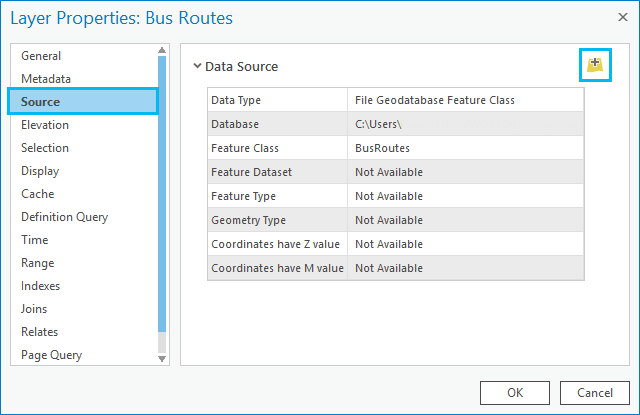Open the Elevation settings
Screen dimensions: 640x415
click(x=45, y=125)
